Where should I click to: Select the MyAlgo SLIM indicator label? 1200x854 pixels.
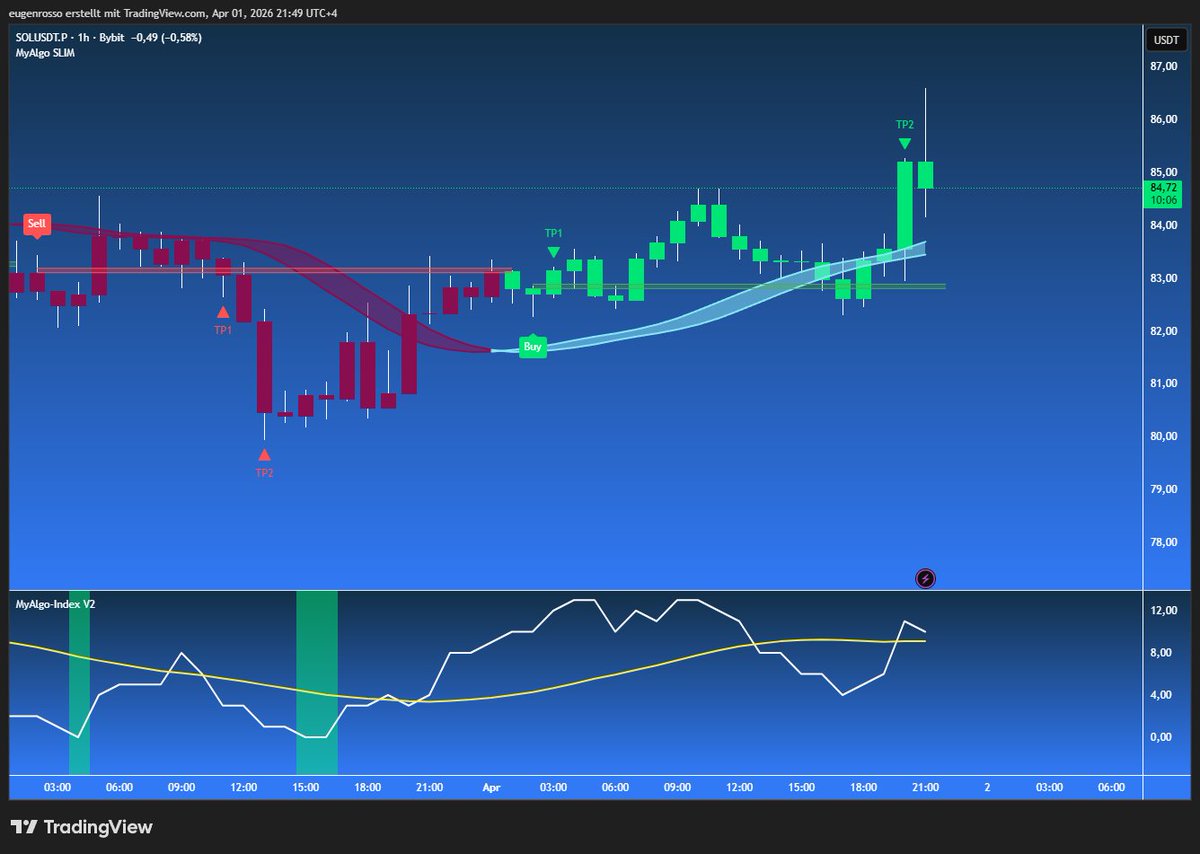[45, 53]
